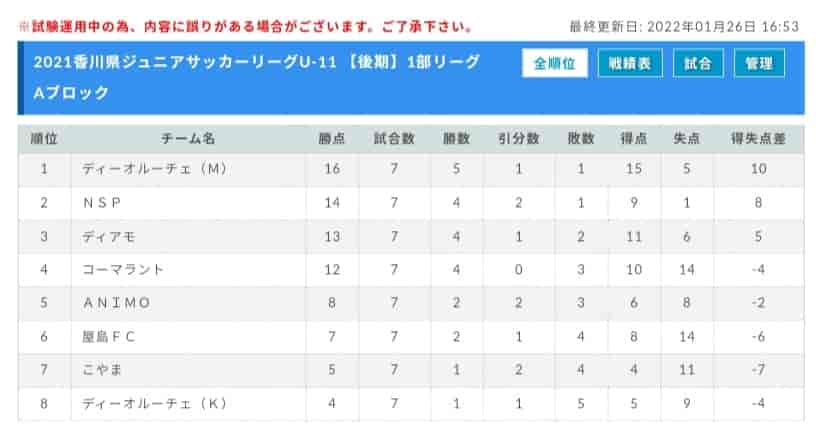Open the 全順位 tab button
This screenshot has height=434, width=816.
point(555,63)
